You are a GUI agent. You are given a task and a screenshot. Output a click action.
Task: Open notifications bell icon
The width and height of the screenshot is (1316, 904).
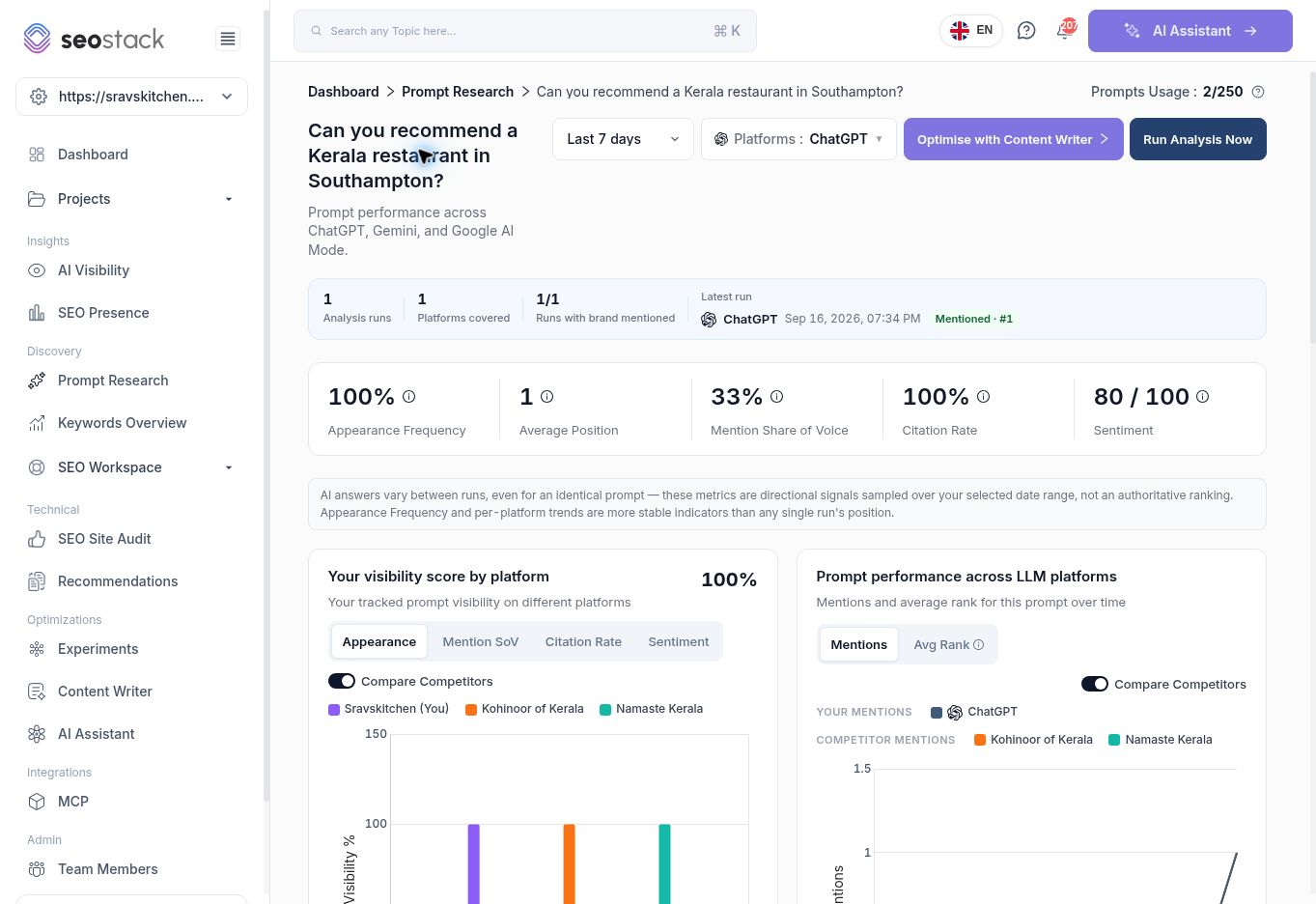pos(1064,30)
